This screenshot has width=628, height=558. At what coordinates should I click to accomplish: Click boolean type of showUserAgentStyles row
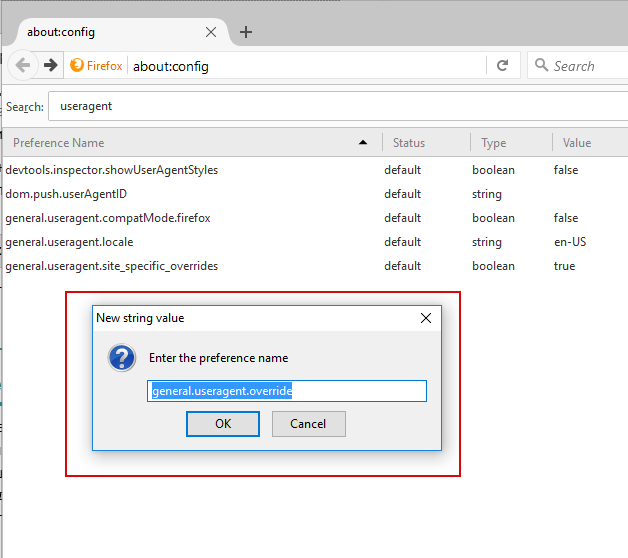(493, 170)
